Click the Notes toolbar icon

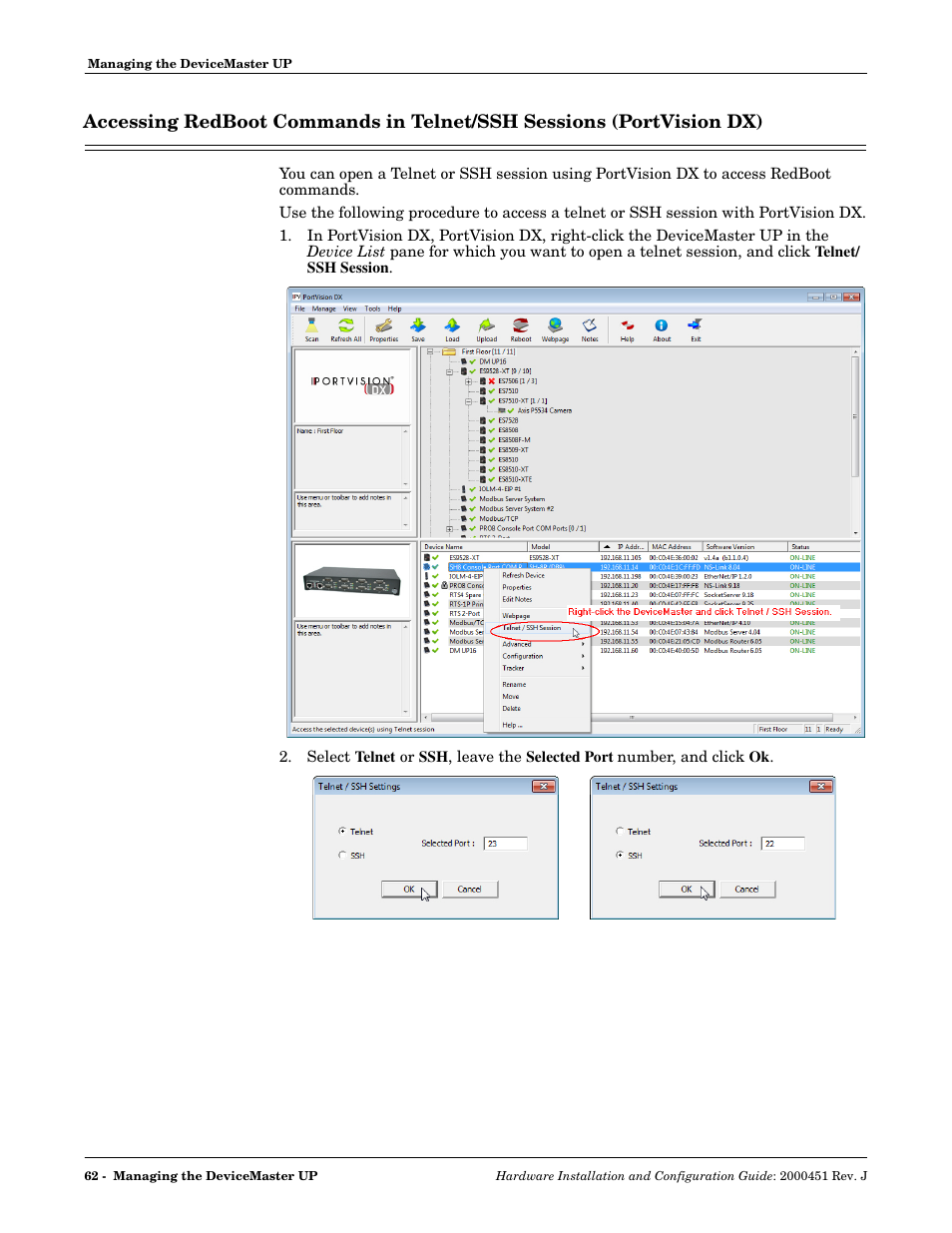[590, 329]
